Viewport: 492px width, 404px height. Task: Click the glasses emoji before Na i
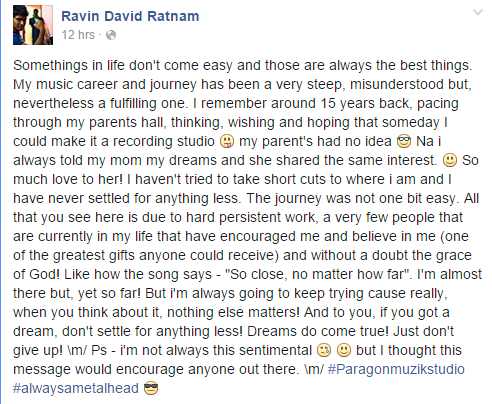(404, 142)
